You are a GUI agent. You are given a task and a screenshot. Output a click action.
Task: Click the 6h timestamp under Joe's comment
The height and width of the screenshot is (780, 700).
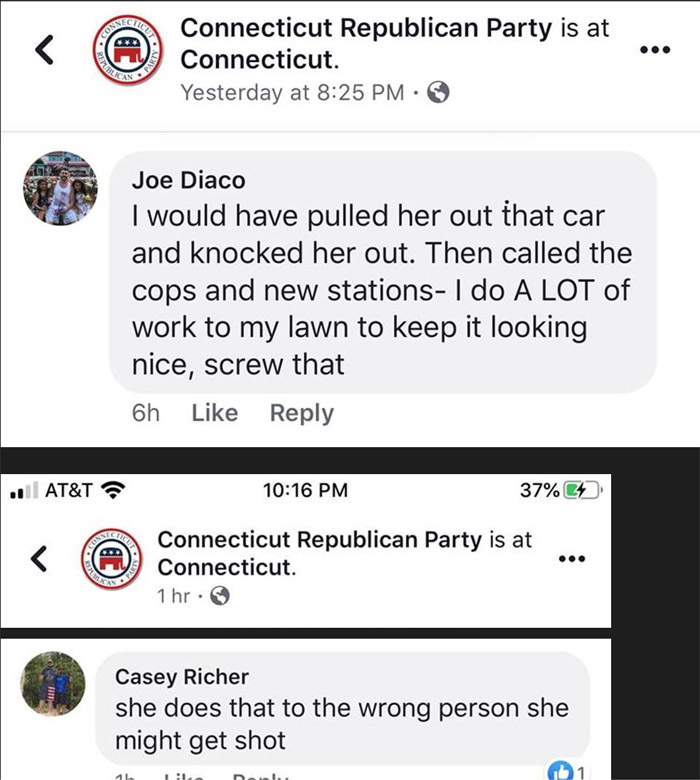146,413
